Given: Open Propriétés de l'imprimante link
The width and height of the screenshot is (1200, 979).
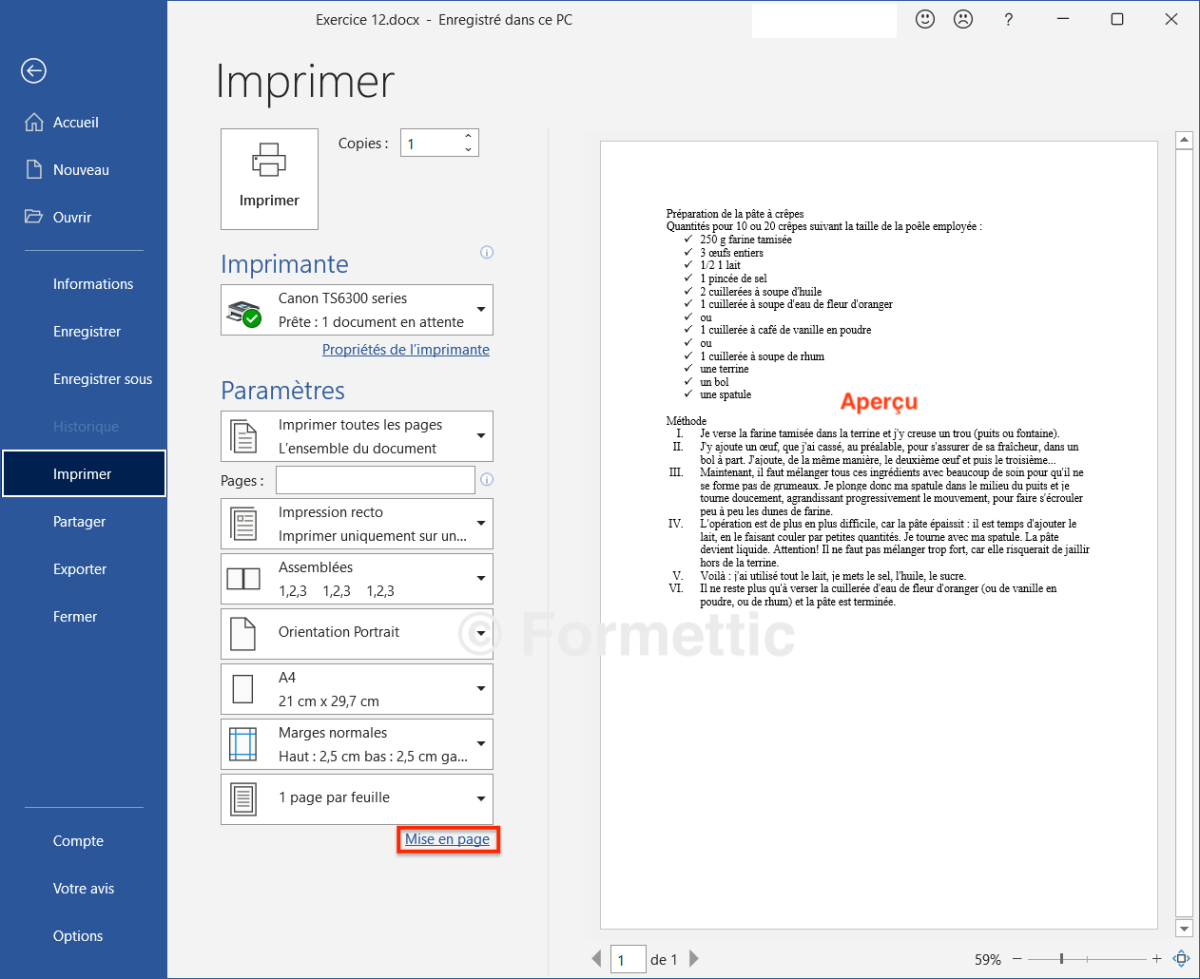Looking at the screenshot, I should pos(405,350).
